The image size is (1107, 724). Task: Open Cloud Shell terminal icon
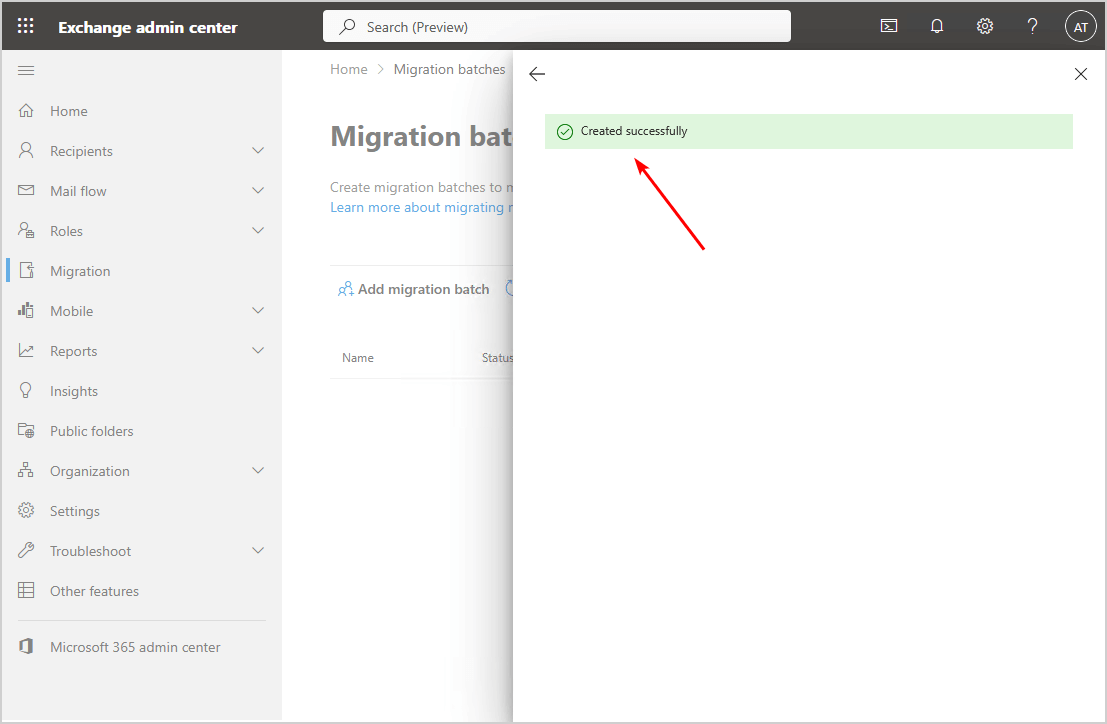pyautogui.click(x=888, y=27)
